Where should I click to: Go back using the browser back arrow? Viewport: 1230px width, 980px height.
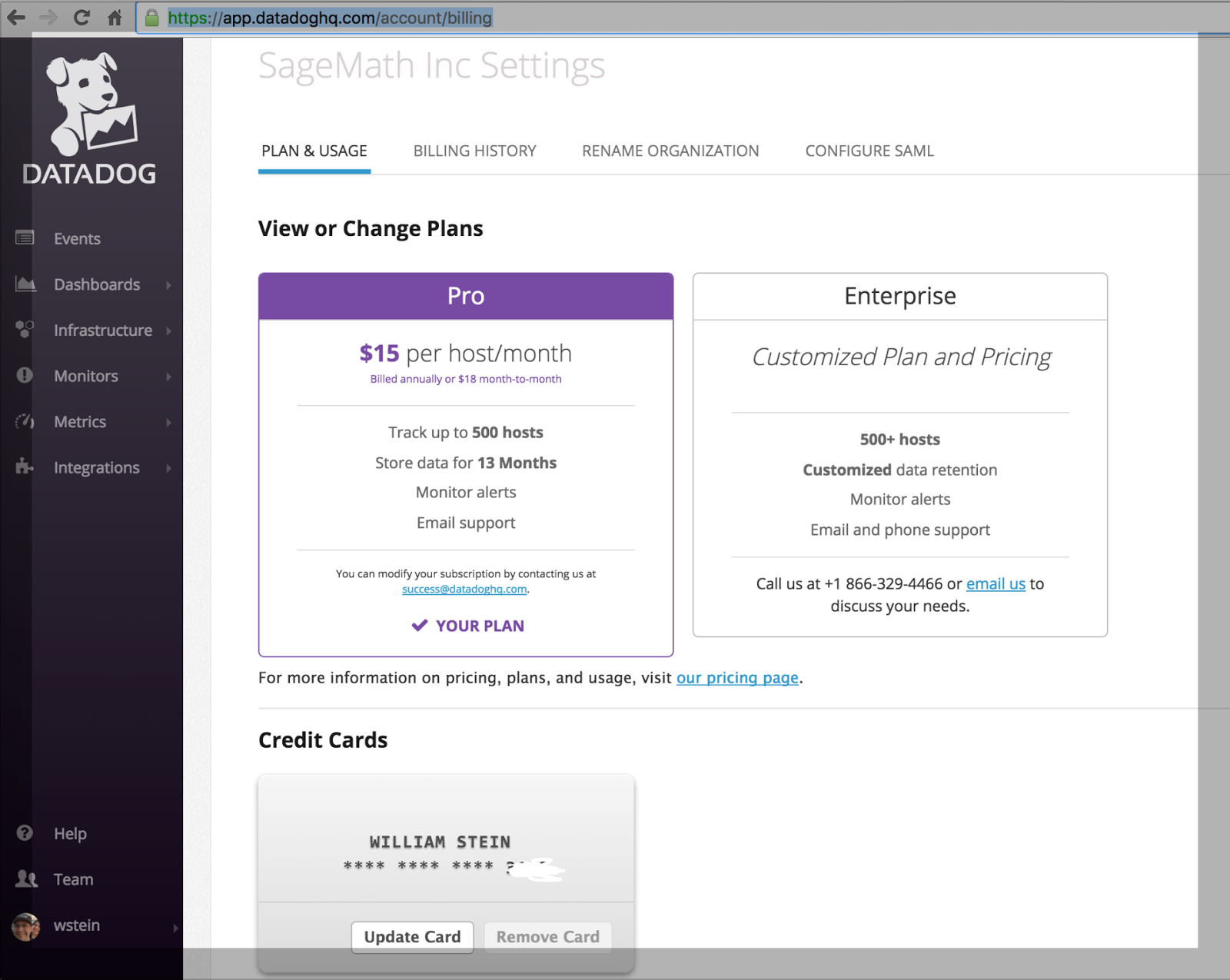(x=17, y=17)
